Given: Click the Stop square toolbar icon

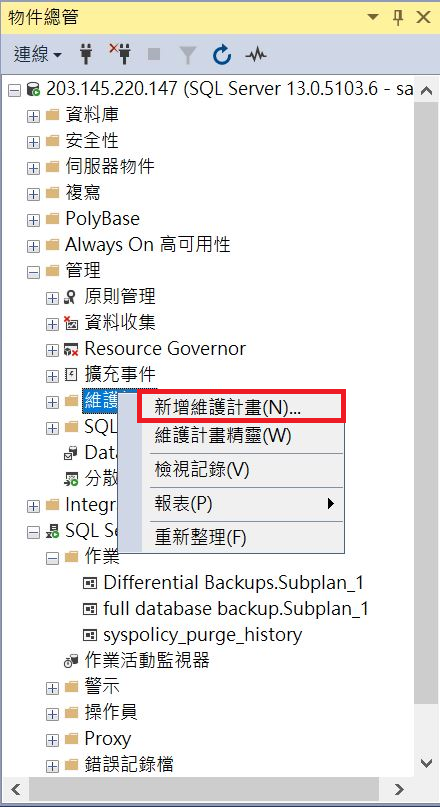Looking at the screenshot, I should [154, 54].
